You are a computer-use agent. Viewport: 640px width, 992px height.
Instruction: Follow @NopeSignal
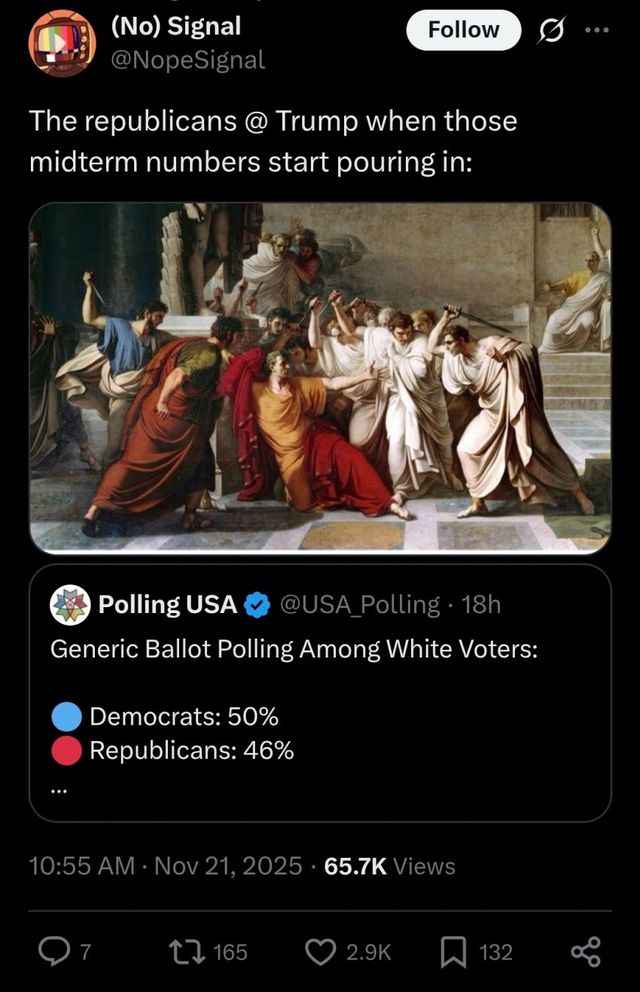(461, 30)
